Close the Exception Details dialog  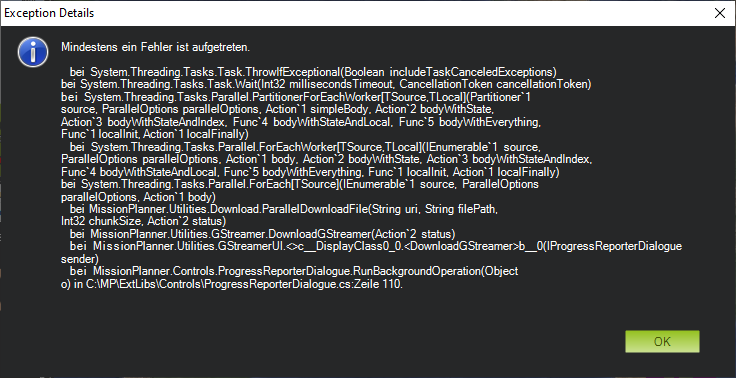point(720,13)
